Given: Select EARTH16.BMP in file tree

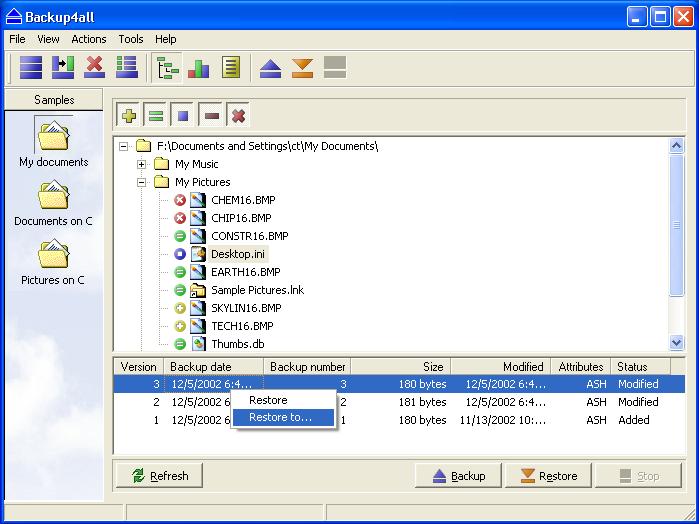Looking at the screenshot, I should [x=246, y=272].
